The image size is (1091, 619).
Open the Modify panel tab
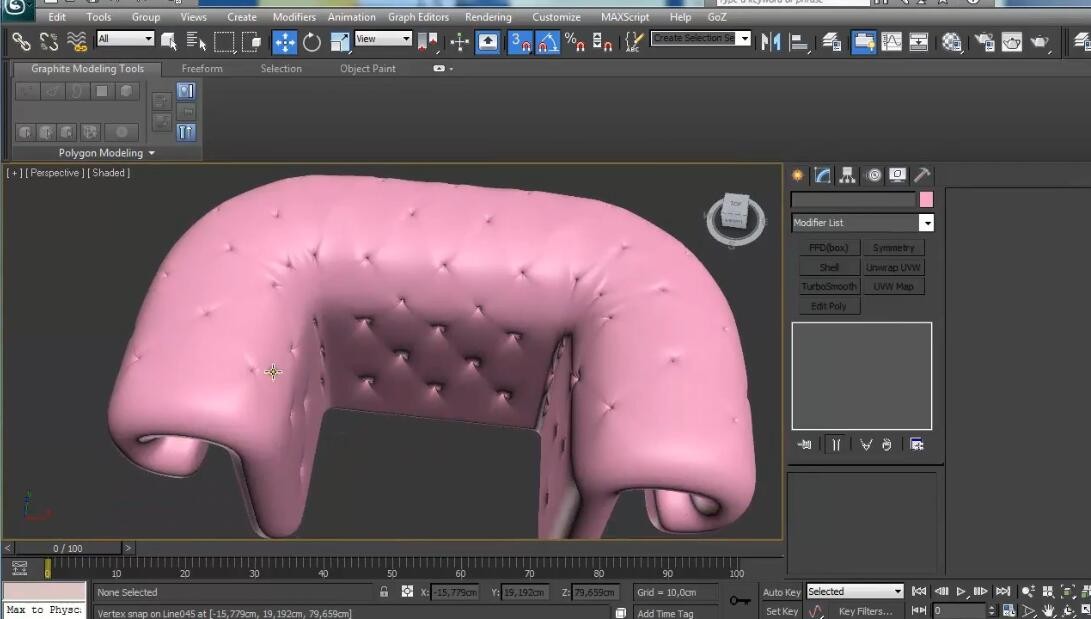point(822,175)
